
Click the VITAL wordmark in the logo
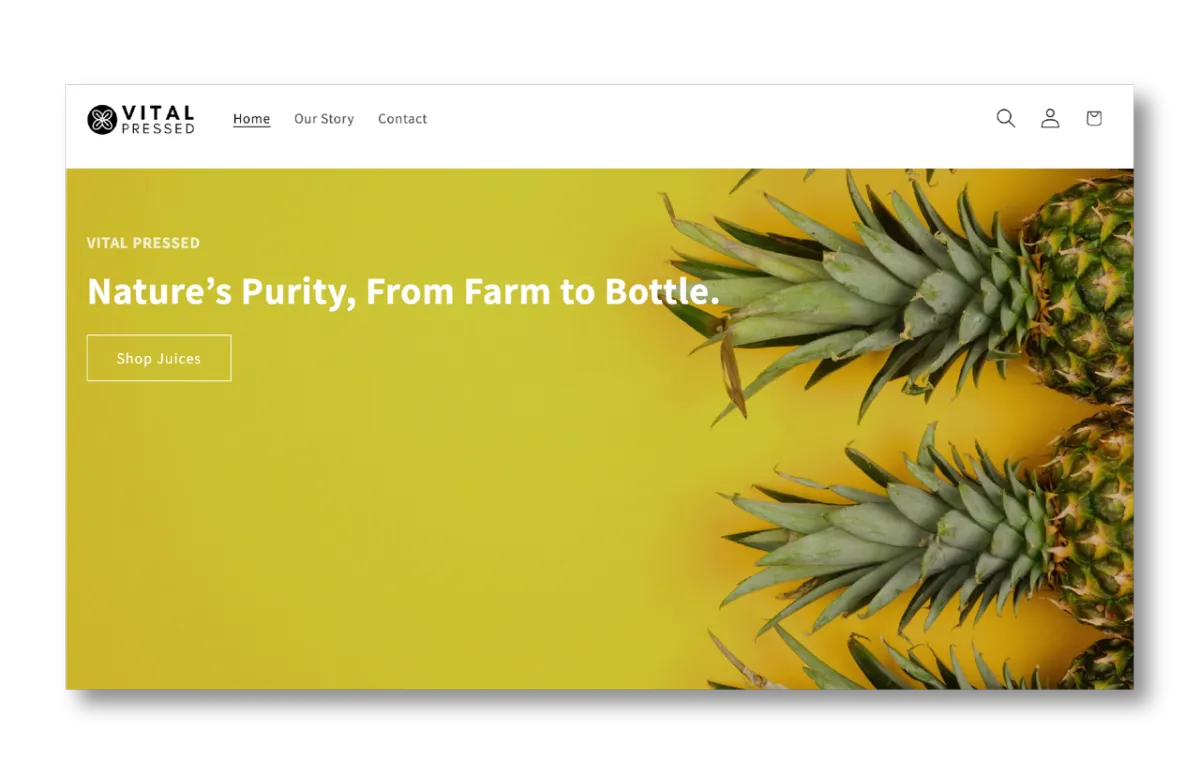pos(158,113)
